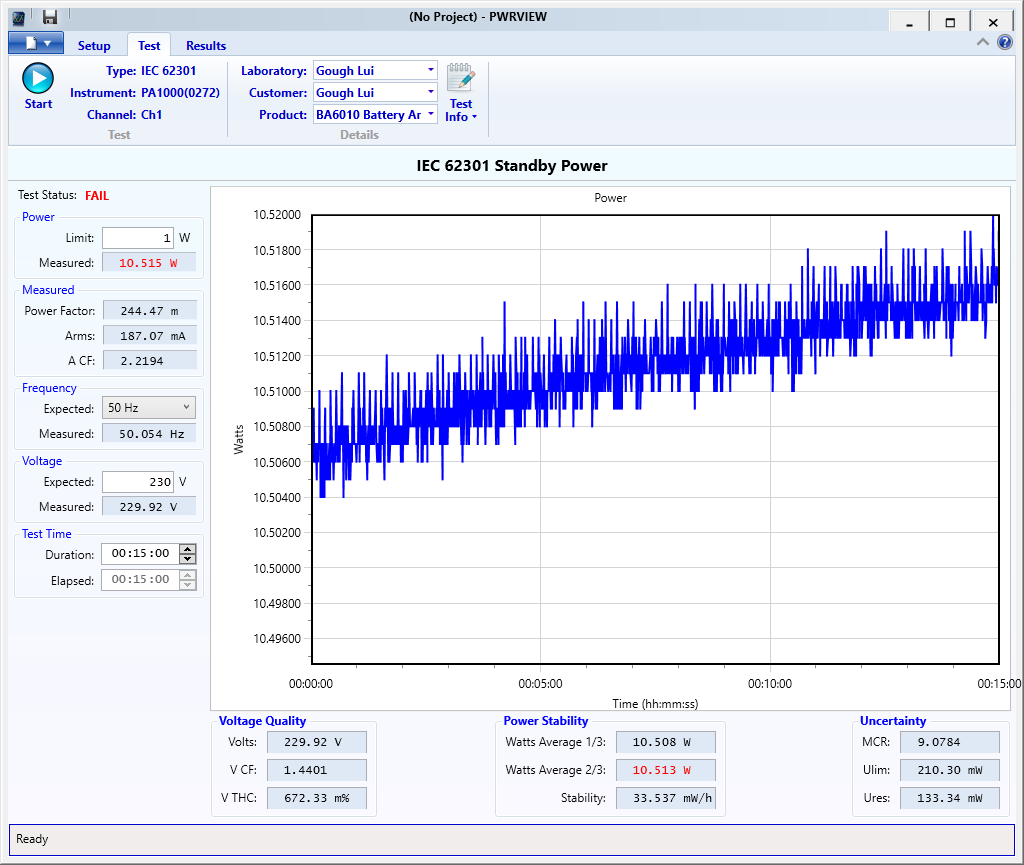This screenshot has height=865, width=1024.
Task: Click the Duration time field
Action: (139, 555)
